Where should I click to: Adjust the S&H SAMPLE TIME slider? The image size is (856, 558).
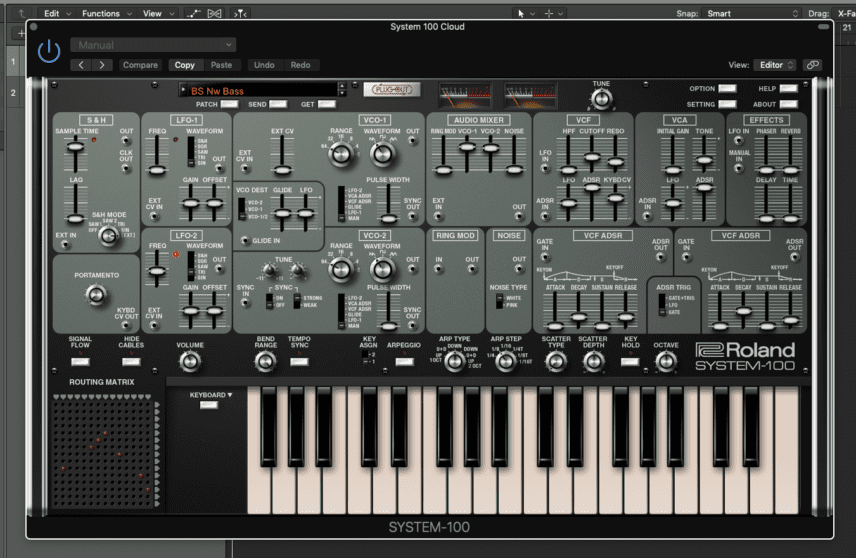click(x=75, y=146)
